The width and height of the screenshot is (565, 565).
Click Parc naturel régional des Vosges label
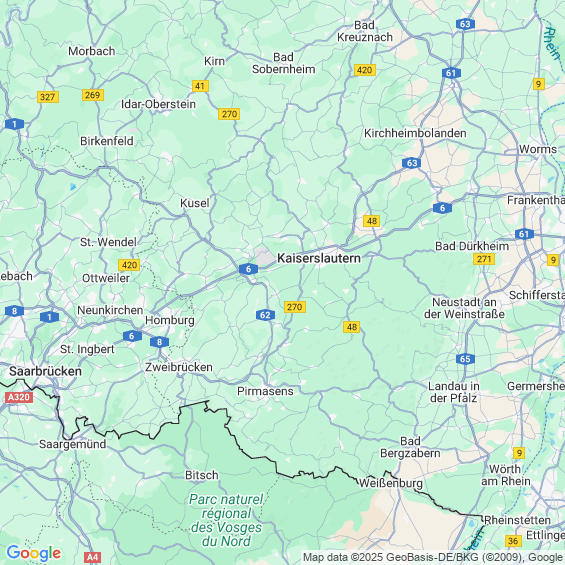pyautogui.click(x=226, y=520)
